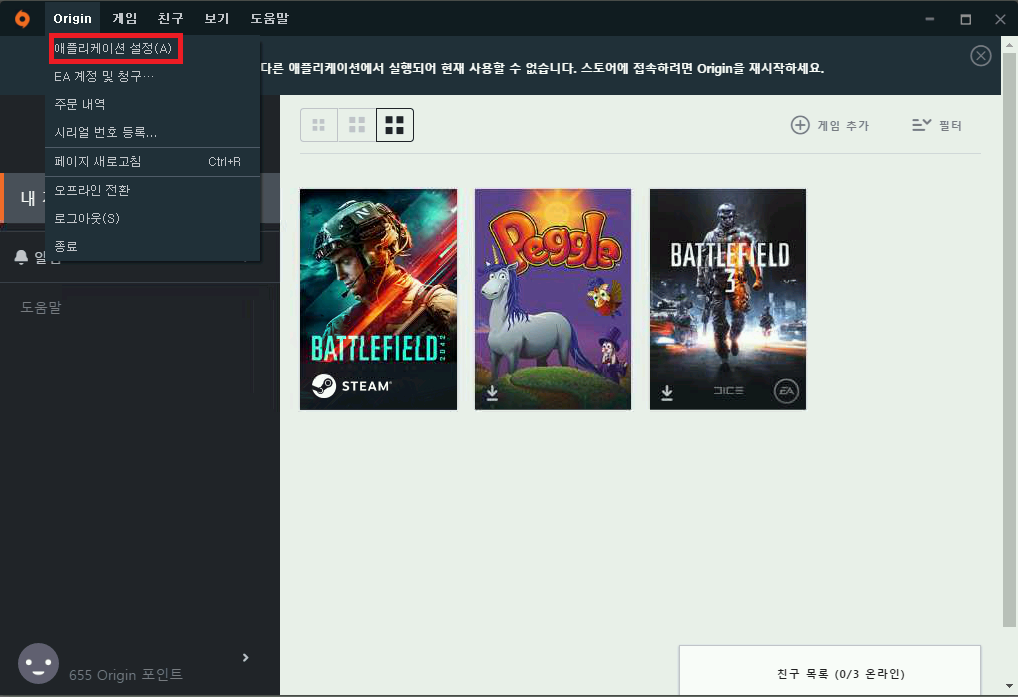Switch to 오프라인 전환 mode entry
This screenshot has height=697, width=1018.
[153, 190]
